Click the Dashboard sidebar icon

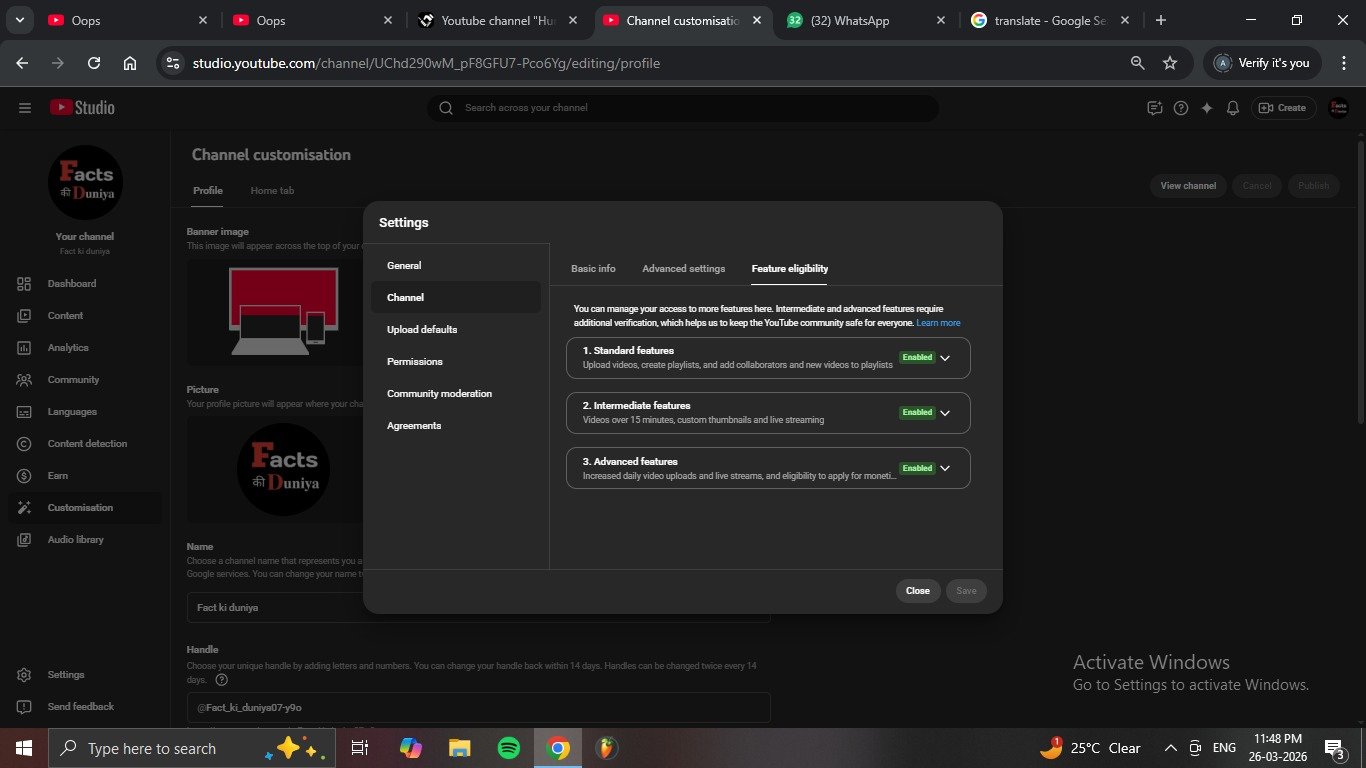click(24, 284)
